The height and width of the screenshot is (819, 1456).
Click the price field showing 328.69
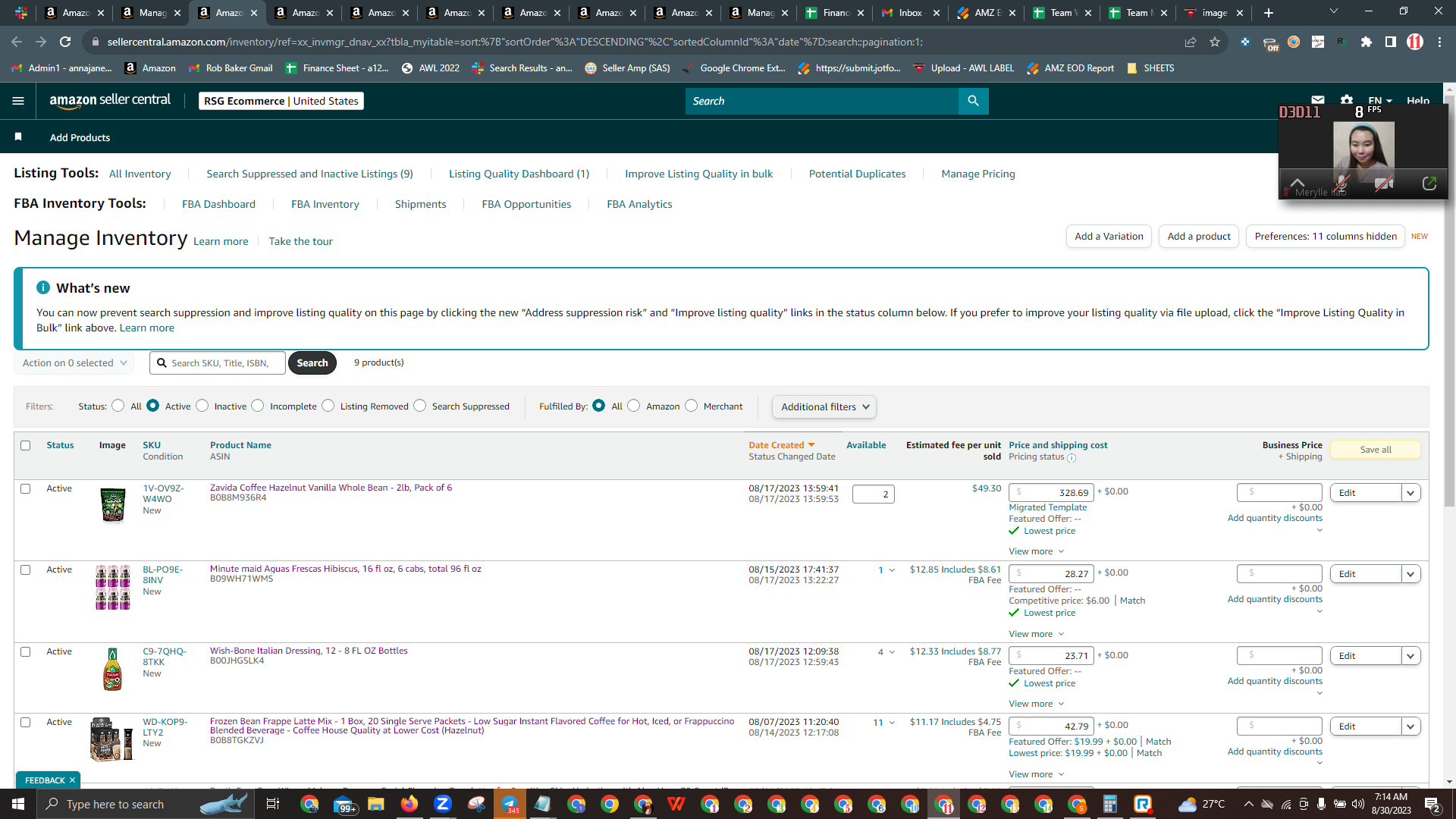pos(1051,493)
